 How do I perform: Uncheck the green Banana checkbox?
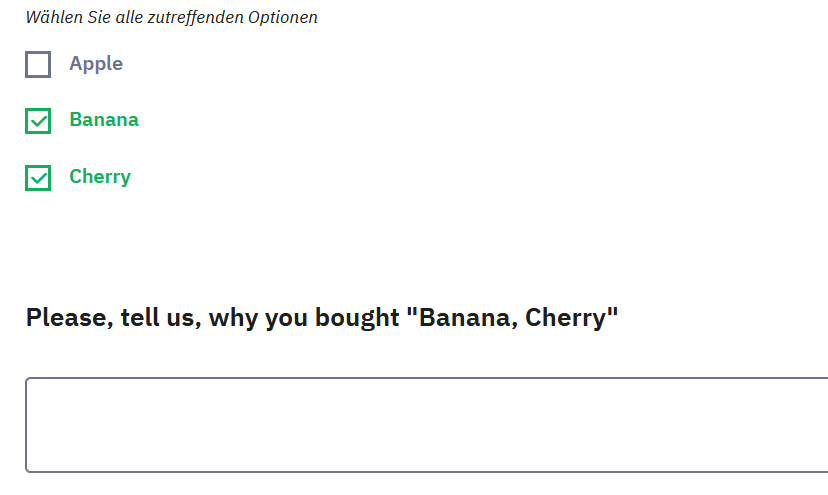point(38,121)
